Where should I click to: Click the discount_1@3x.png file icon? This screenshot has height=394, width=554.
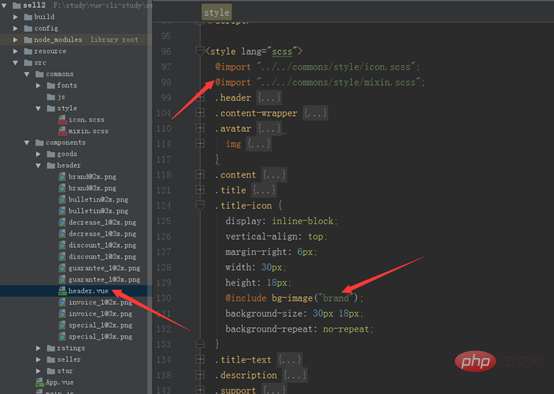pyautogui.click(x=63, y=257)
